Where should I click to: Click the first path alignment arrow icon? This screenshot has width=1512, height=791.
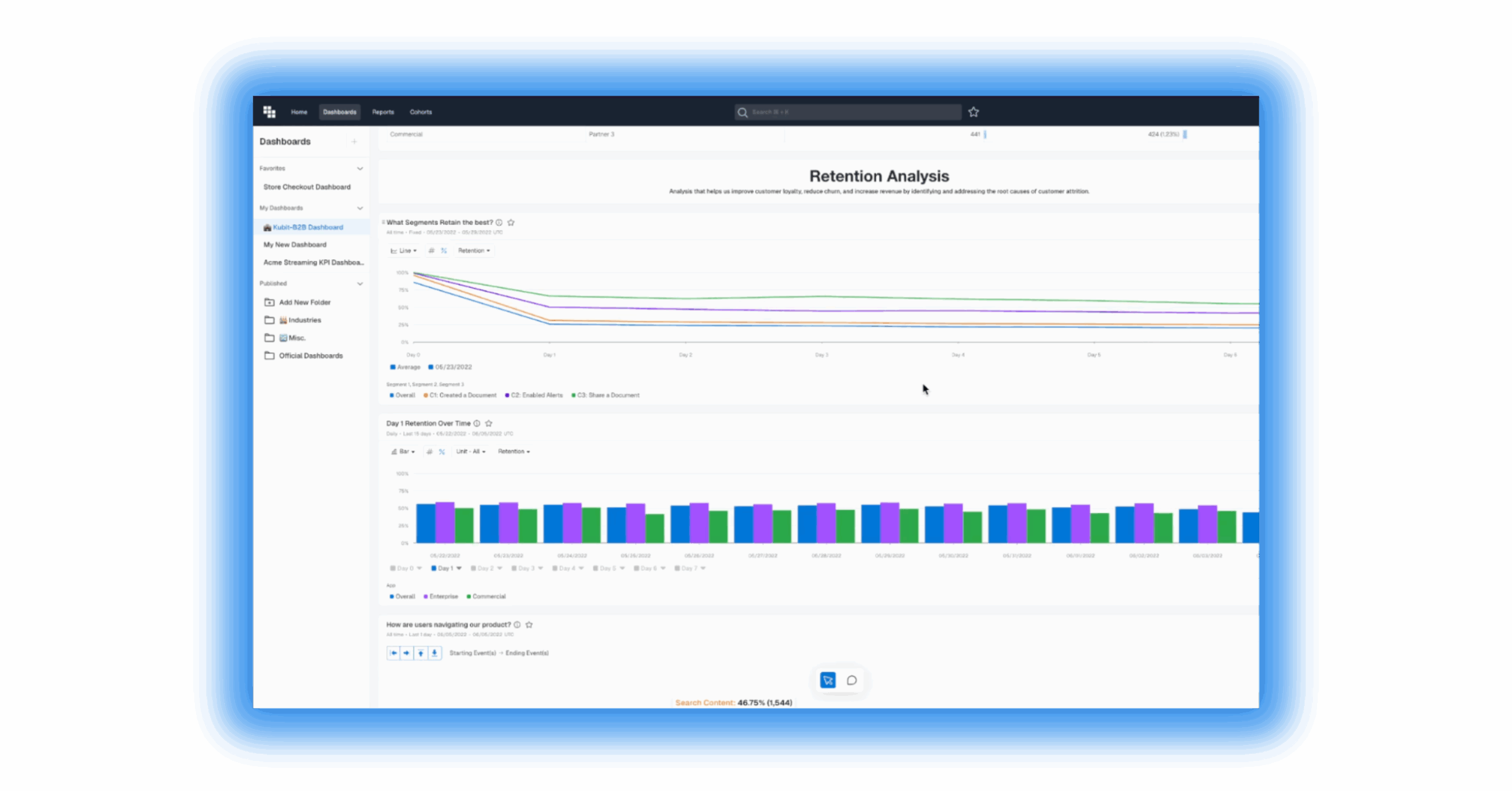[x=393, y=653]
